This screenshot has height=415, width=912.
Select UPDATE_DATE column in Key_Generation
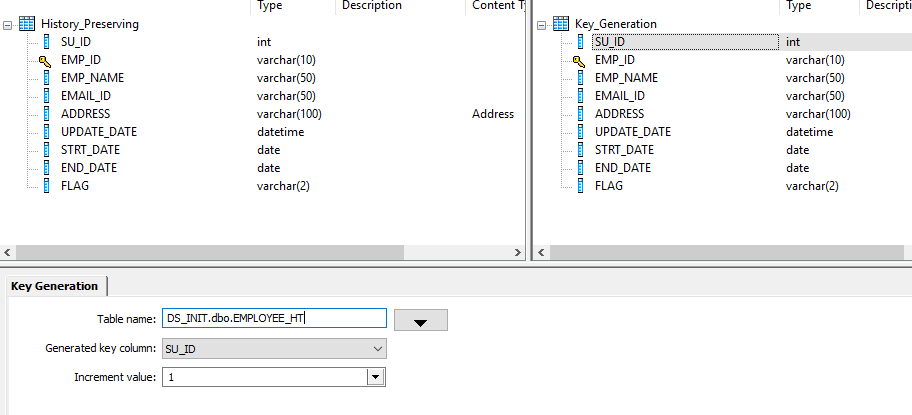pyautogui.click(x=633, y=132)
